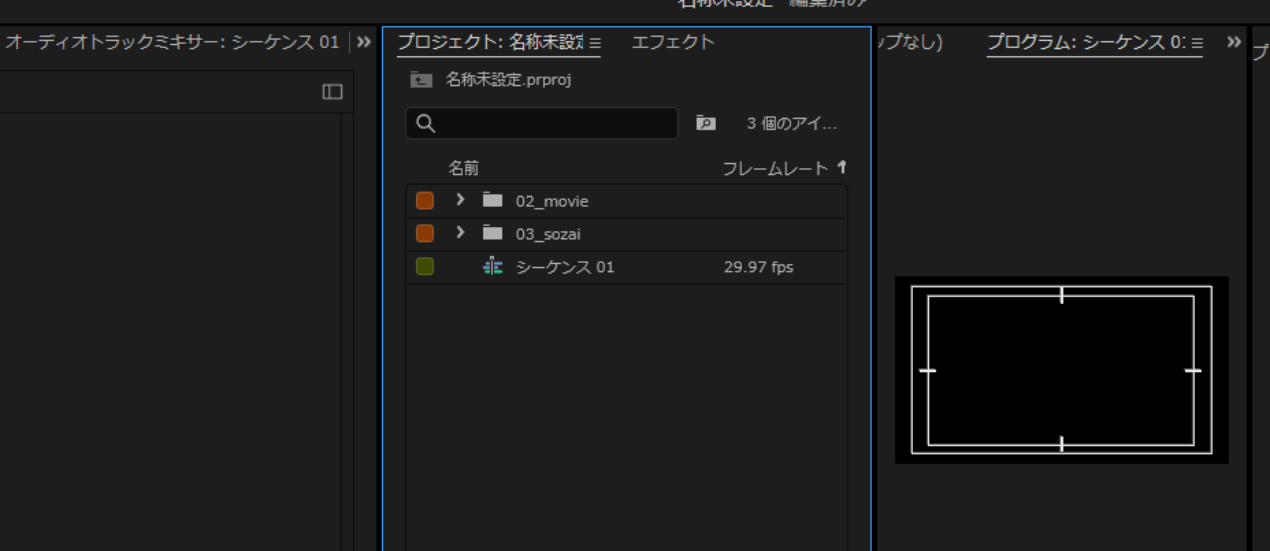Click the magnifier icon in the Project search box
Viewport: 1270px width, 551px height.
425,123
